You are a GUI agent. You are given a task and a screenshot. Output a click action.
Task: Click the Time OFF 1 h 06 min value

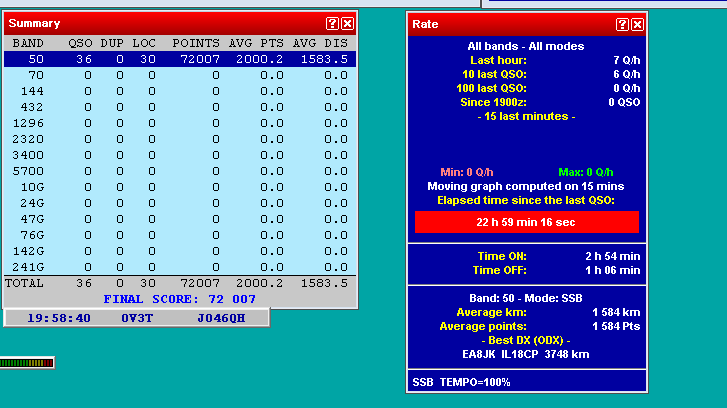click(612, 270)
